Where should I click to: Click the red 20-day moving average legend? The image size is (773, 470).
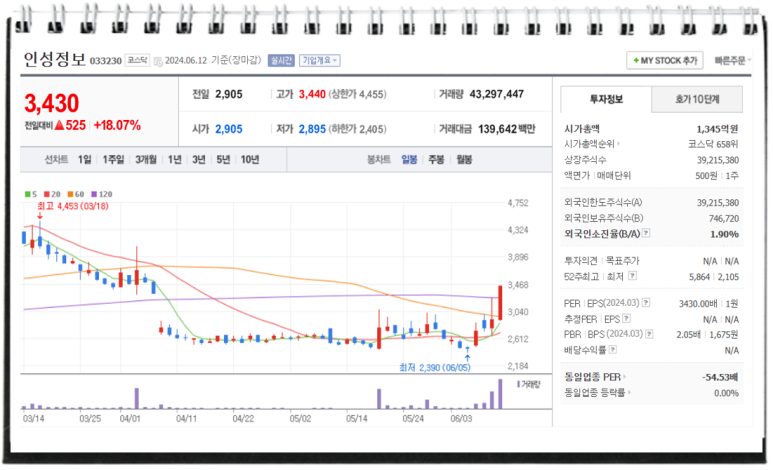pos(52,194)
